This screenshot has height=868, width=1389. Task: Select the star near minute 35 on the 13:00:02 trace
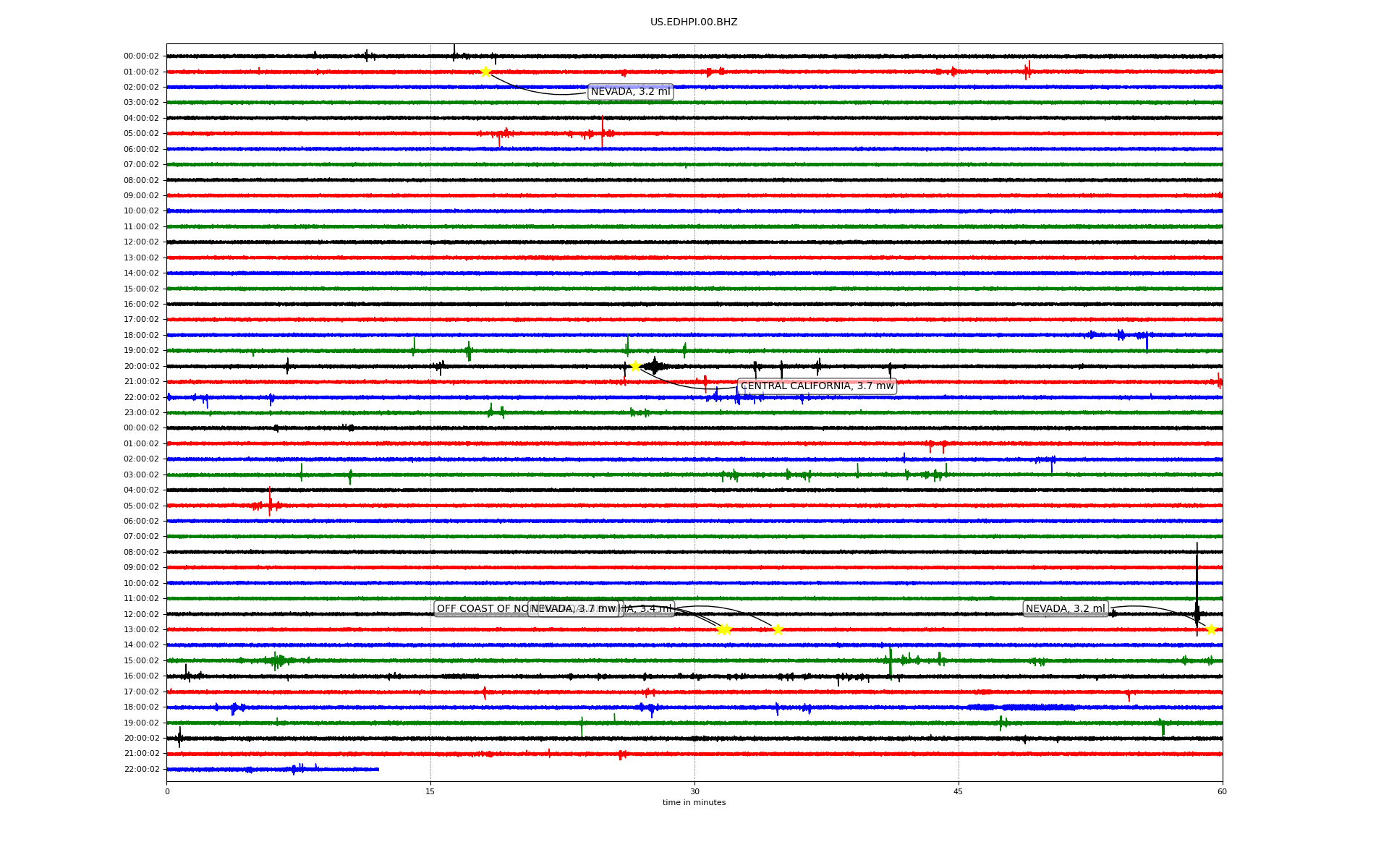[778, 629]
